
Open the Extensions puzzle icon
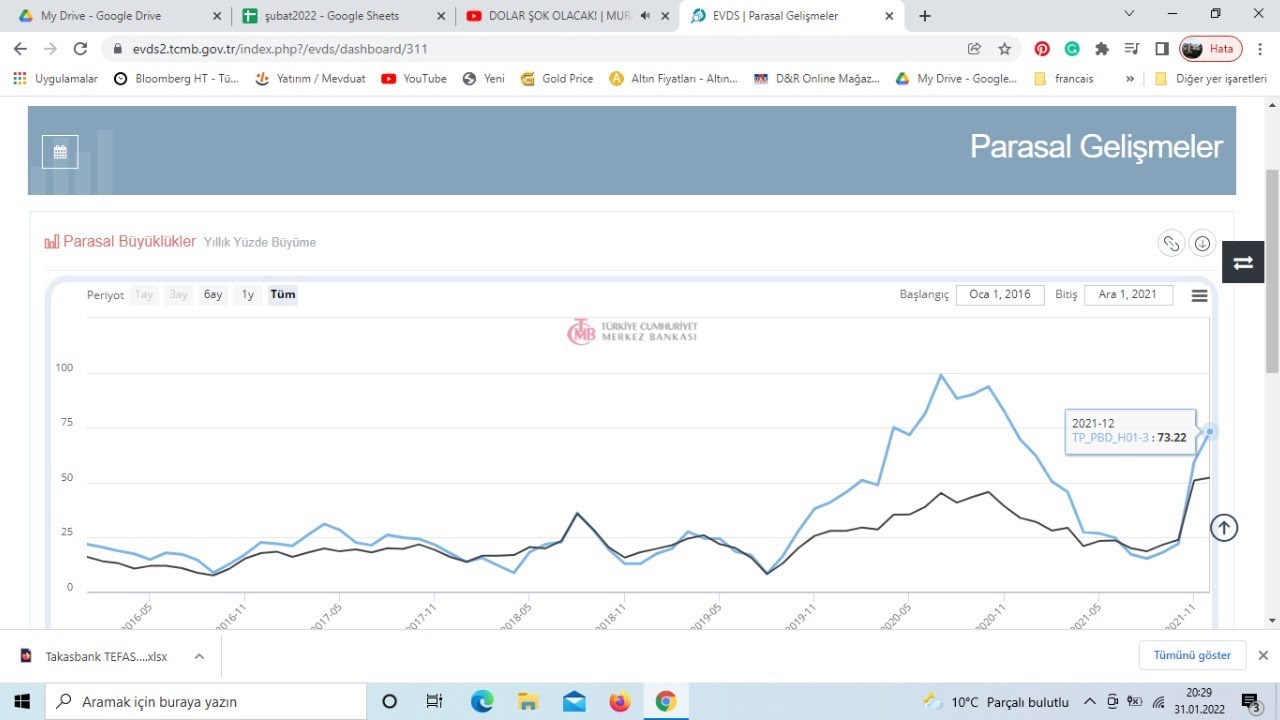coord(1102,48)
